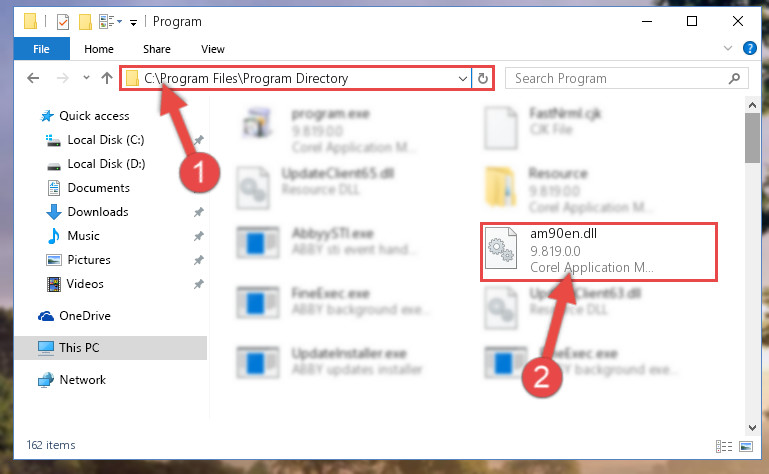
Task: Open the Customize Quick Access Toolbar dropdown
Action: tap(133, 23)
